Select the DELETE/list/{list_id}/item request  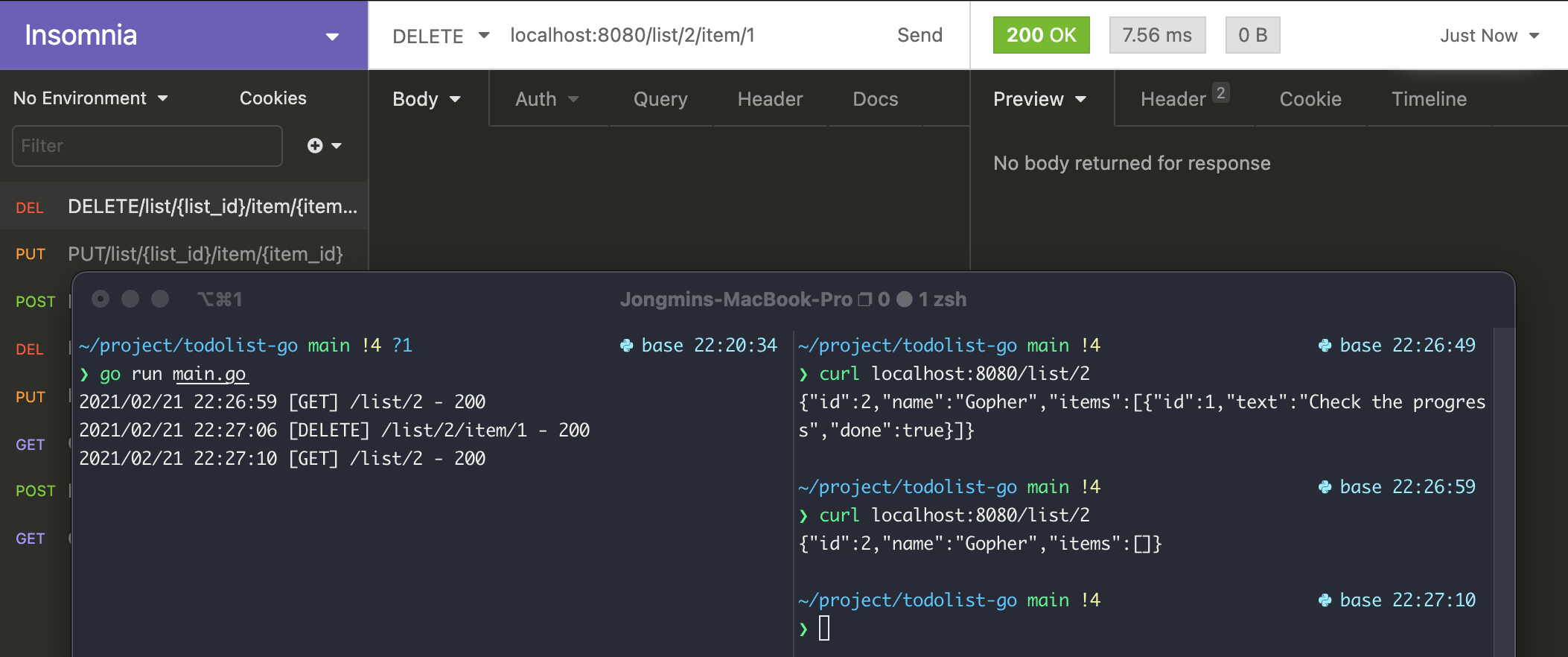(x=184, y=206)
